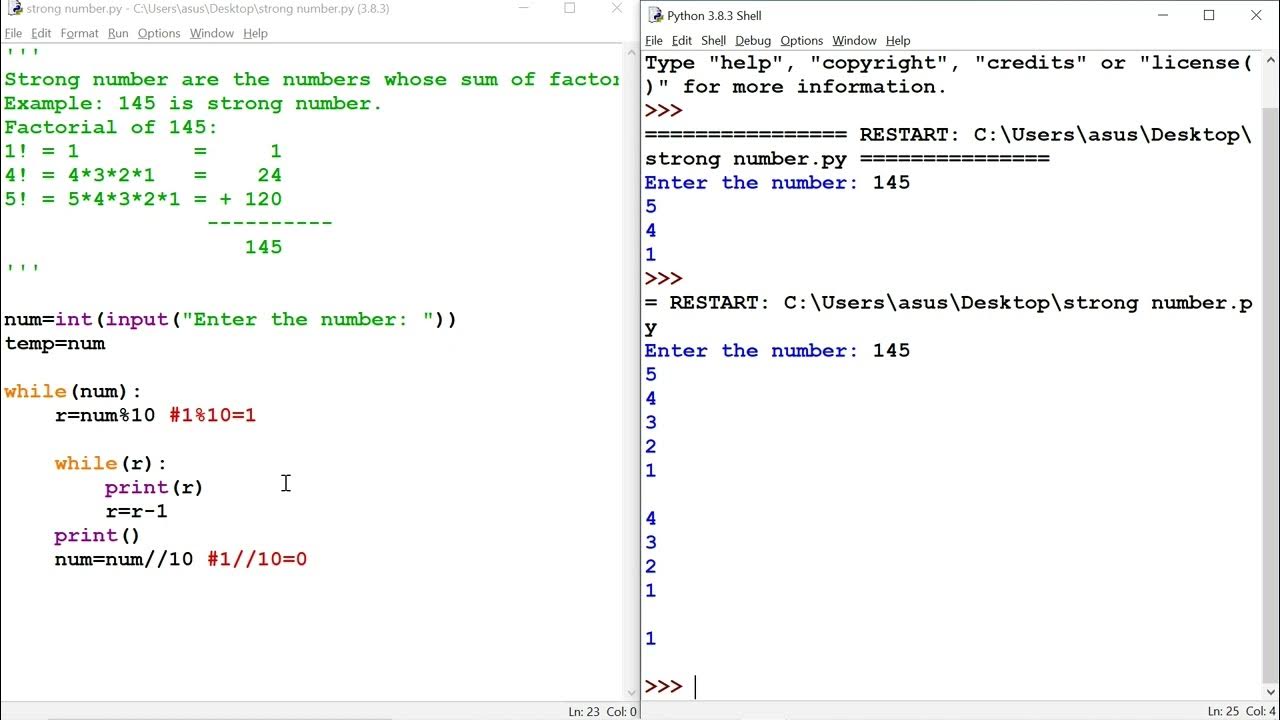
Task: Maximize the Python Shell window
Action: (x=1209, y=15)
